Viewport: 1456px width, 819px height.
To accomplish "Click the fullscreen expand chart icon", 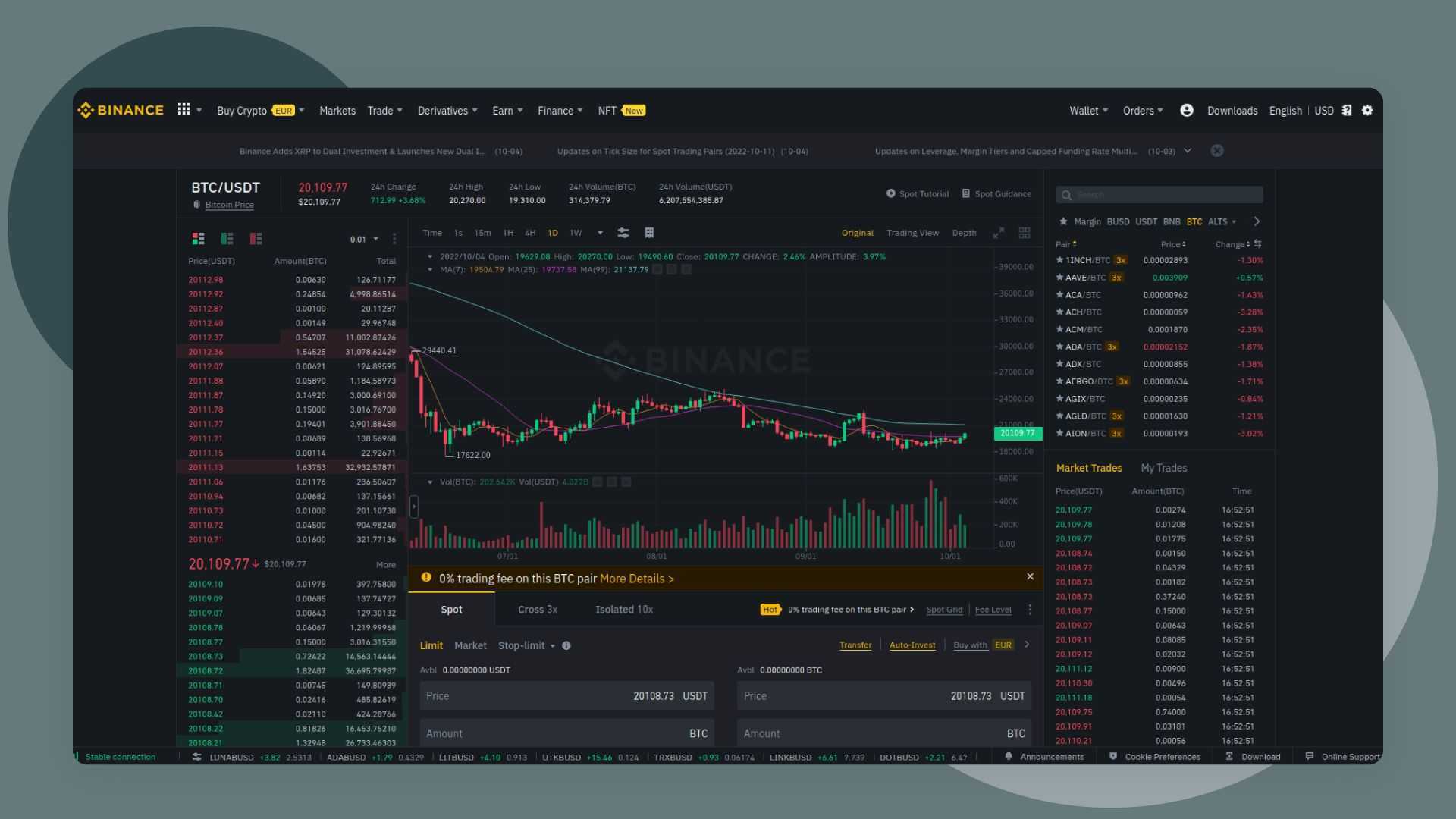I will point(997,233).
